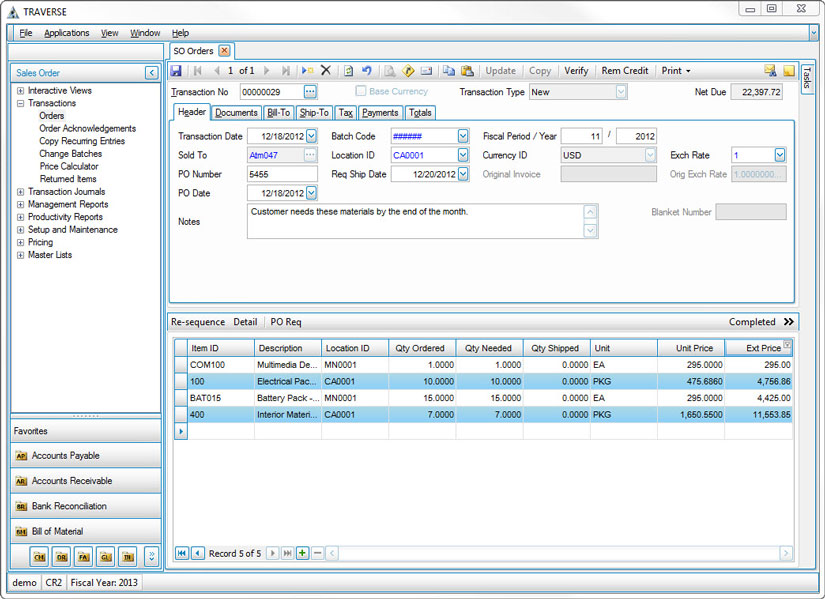The image size is (825, 599).
Task: Switch to the Totals tab
Action: point(420,113)
